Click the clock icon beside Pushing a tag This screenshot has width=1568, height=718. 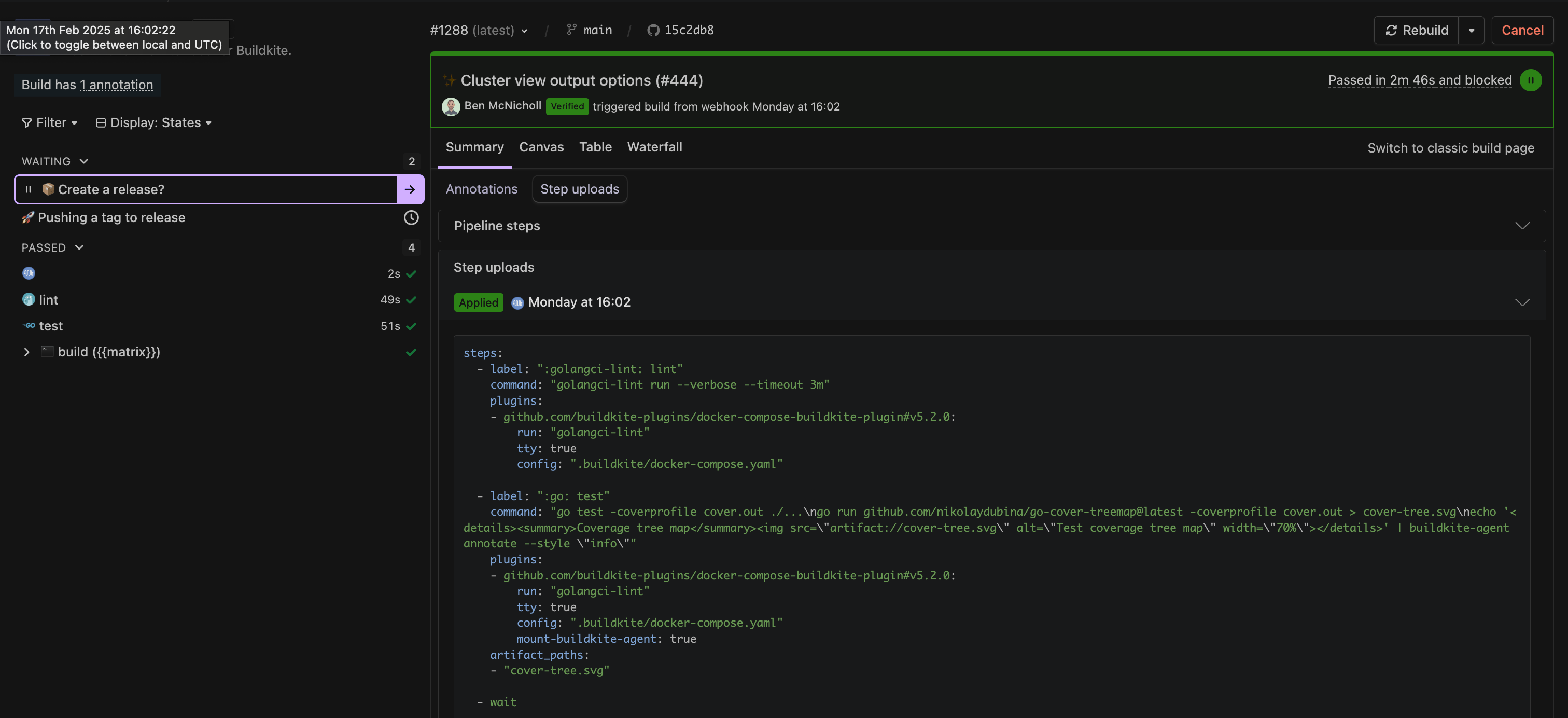click(x=411, y=217)
